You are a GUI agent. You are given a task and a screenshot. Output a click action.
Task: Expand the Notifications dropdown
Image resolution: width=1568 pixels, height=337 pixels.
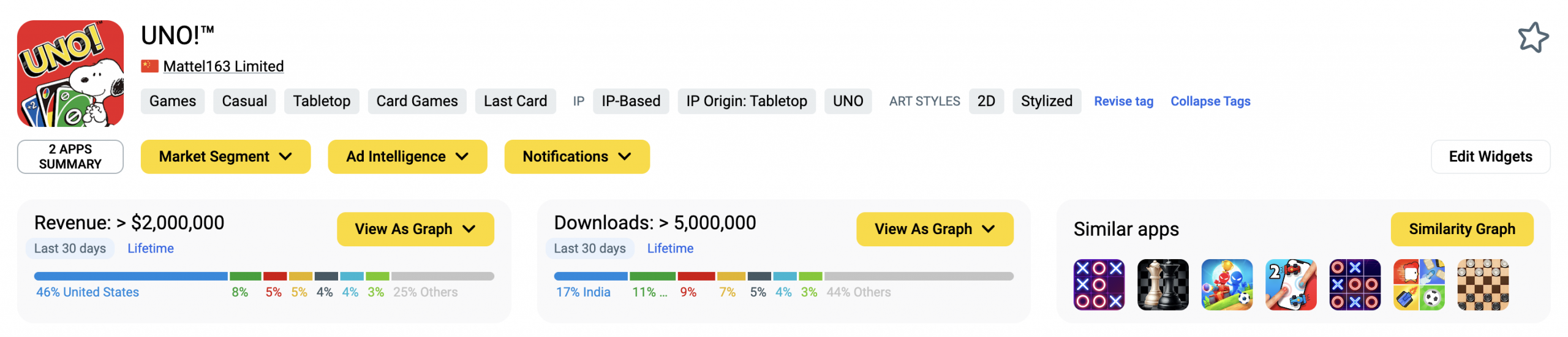tap(577, 157)
